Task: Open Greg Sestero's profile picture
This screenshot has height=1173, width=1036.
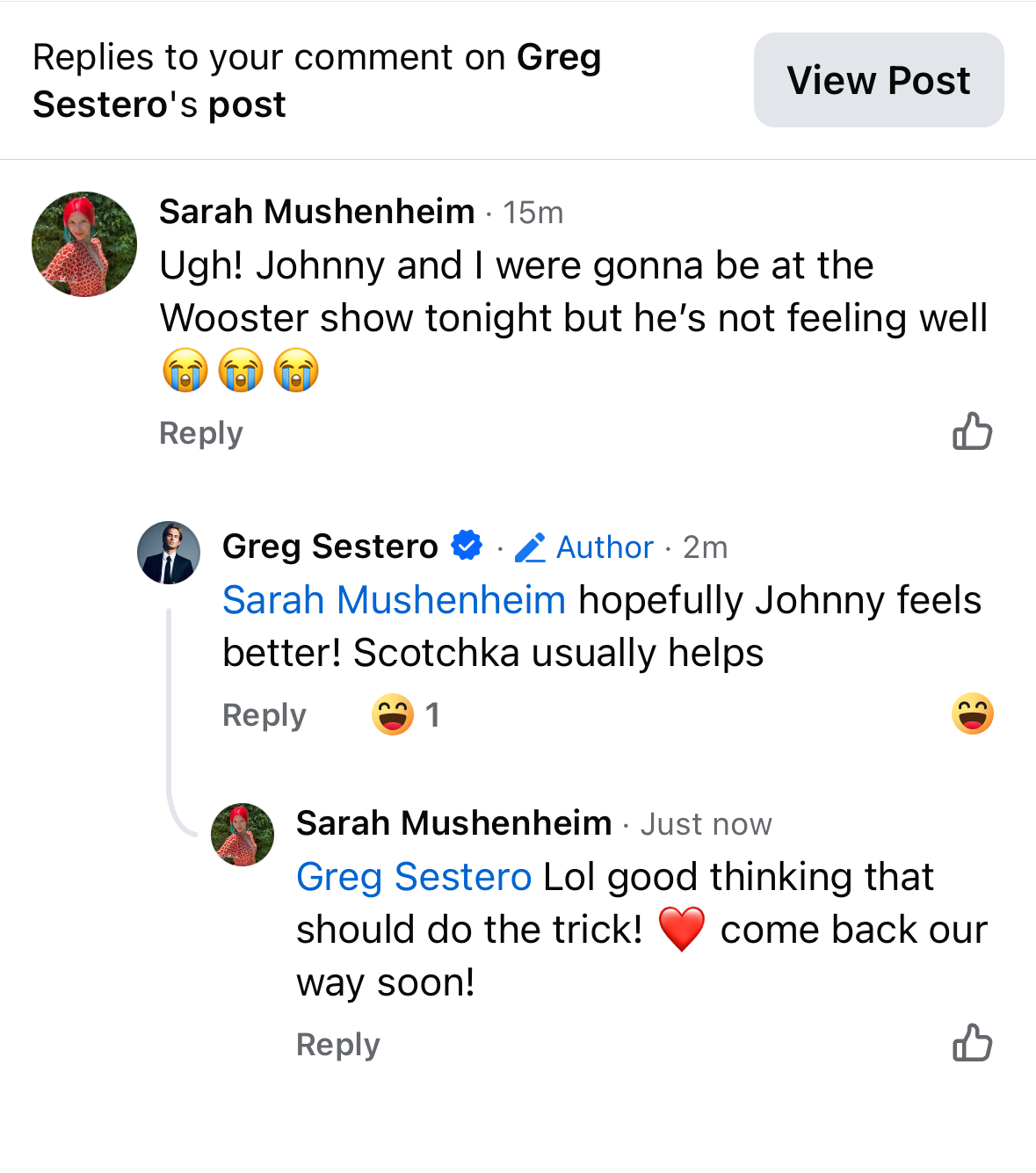Action: (x=169, y=553)
